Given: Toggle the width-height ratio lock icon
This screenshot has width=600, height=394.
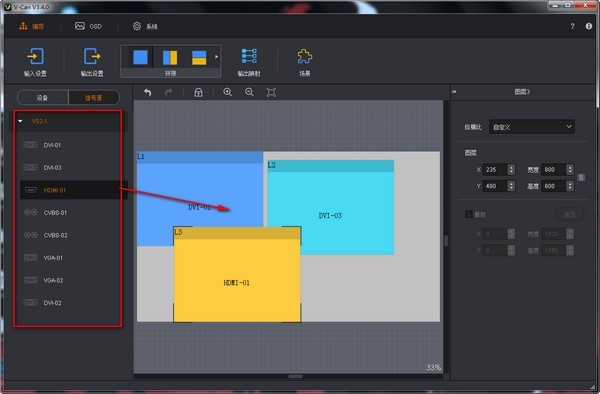Looking at the screenshot, I should tap(581, 177).
